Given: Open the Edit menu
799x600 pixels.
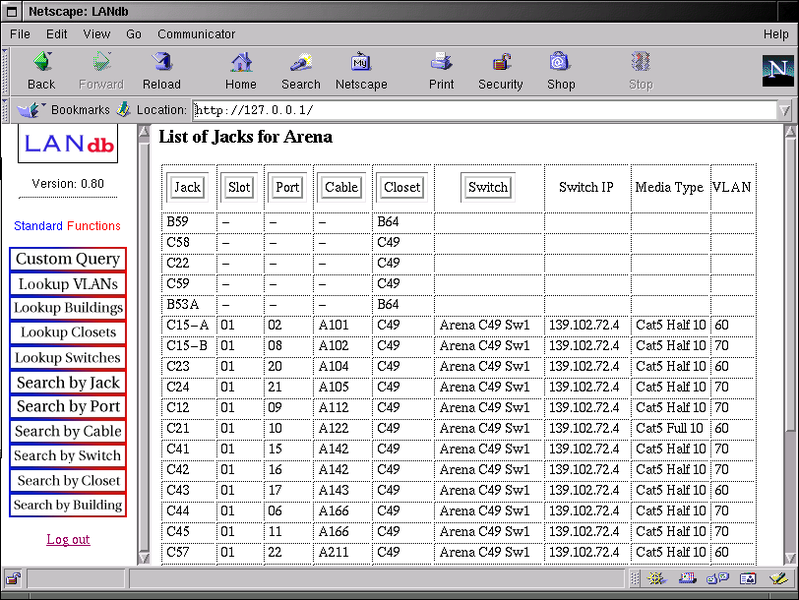Looking at the screenshot, I should click(x=57, y=34).
